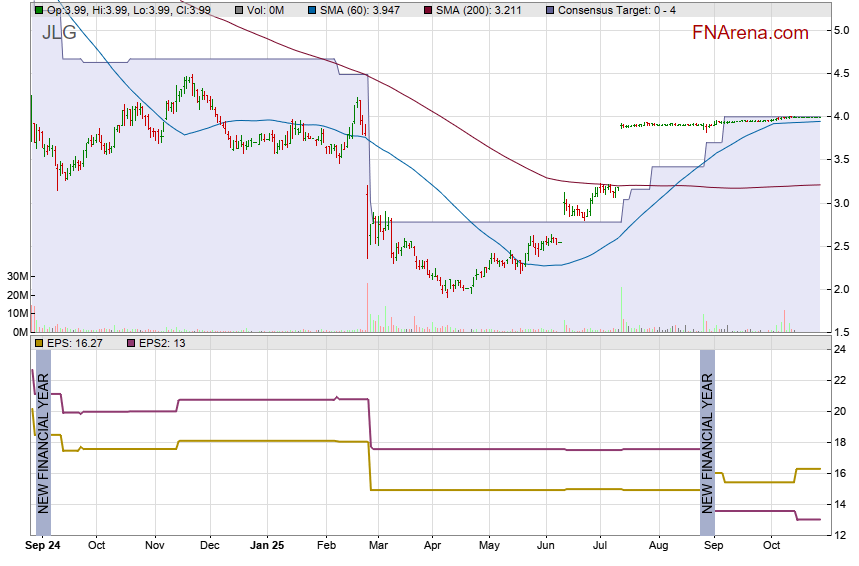This screenshot has width=859, height=566.
Task: Click the 'EPS2: 13' legend text
Action: click(161, 343)
